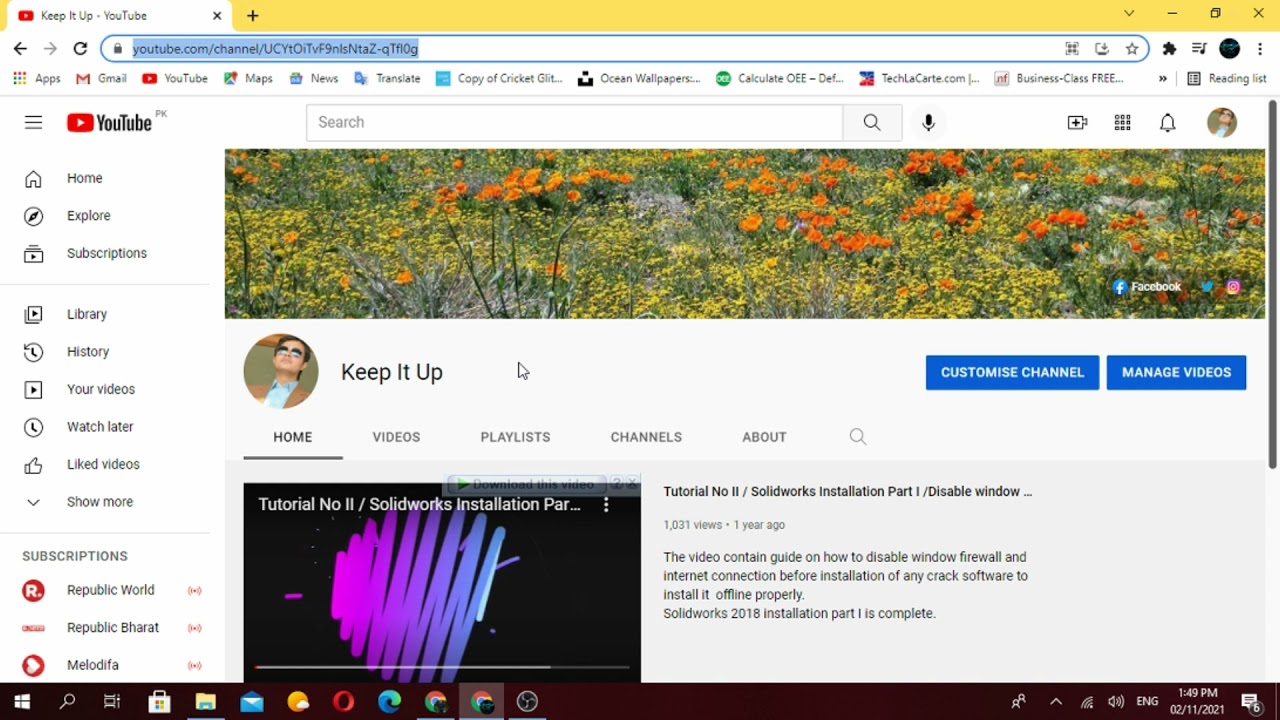Click the Download this video overlay button
The image size is (1280, 720).
click(526, 484)
